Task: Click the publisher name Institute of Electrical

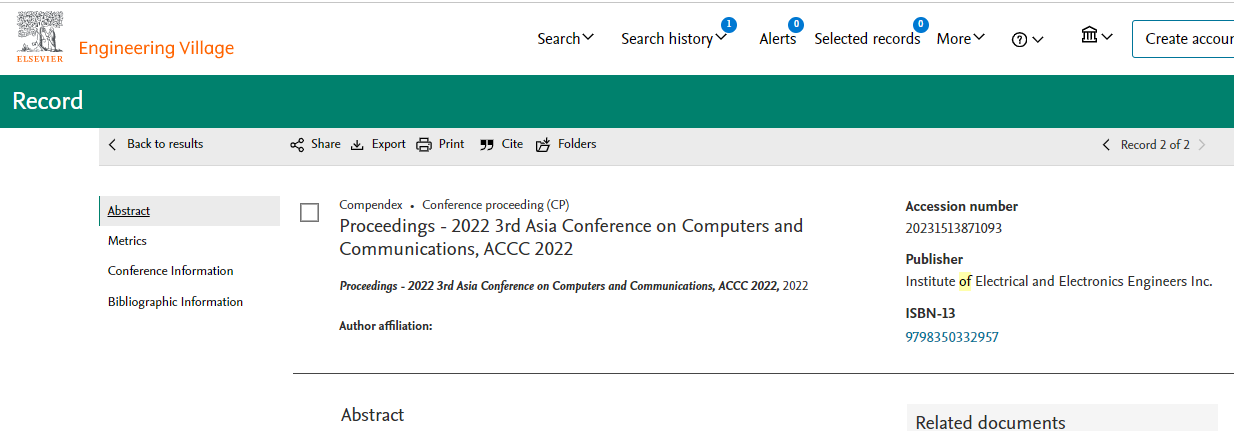Action: (1059, 281)
